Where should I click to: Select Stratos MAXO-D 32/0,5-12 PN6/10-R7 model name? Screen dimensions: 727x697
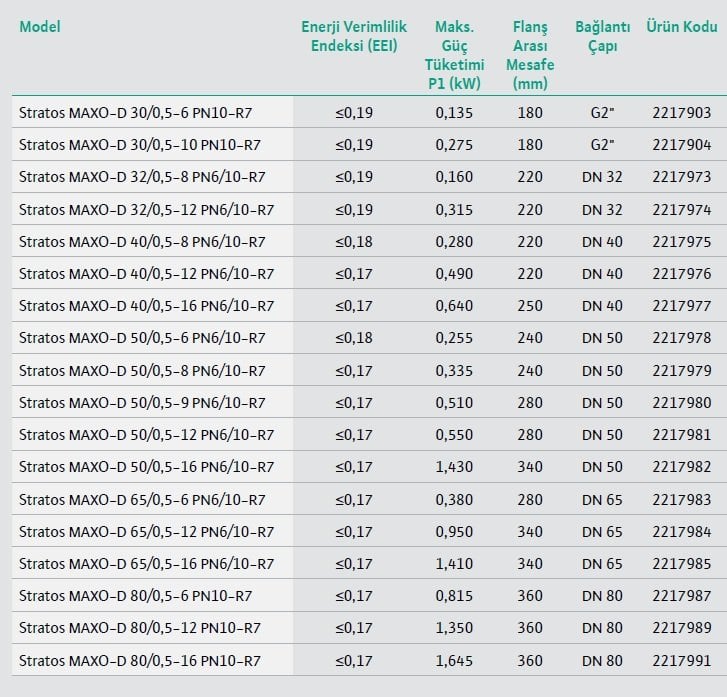147,210
